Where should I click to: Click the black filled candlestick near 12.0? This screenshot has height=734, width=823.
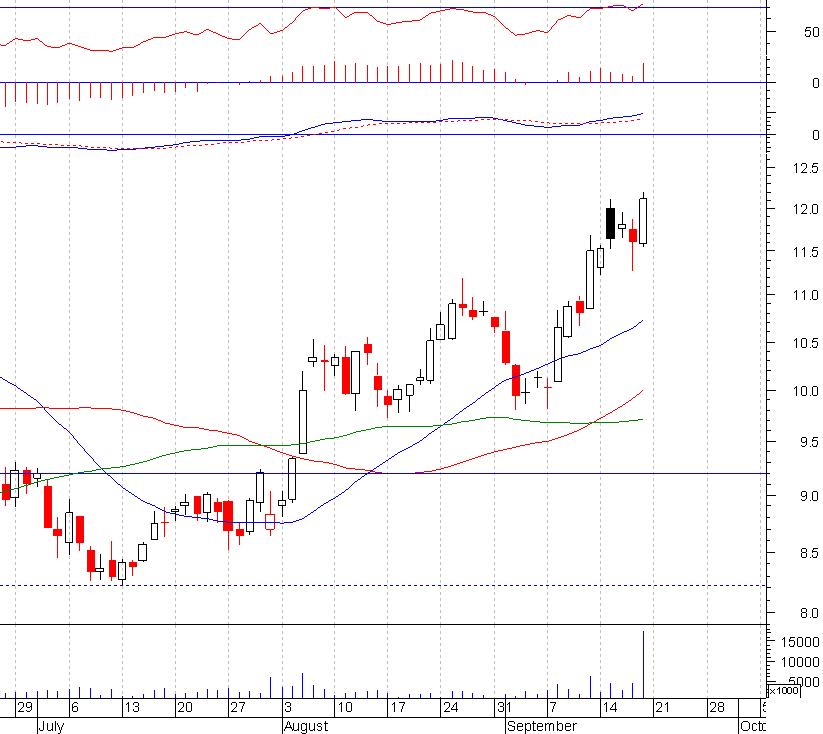click(610, 223)
